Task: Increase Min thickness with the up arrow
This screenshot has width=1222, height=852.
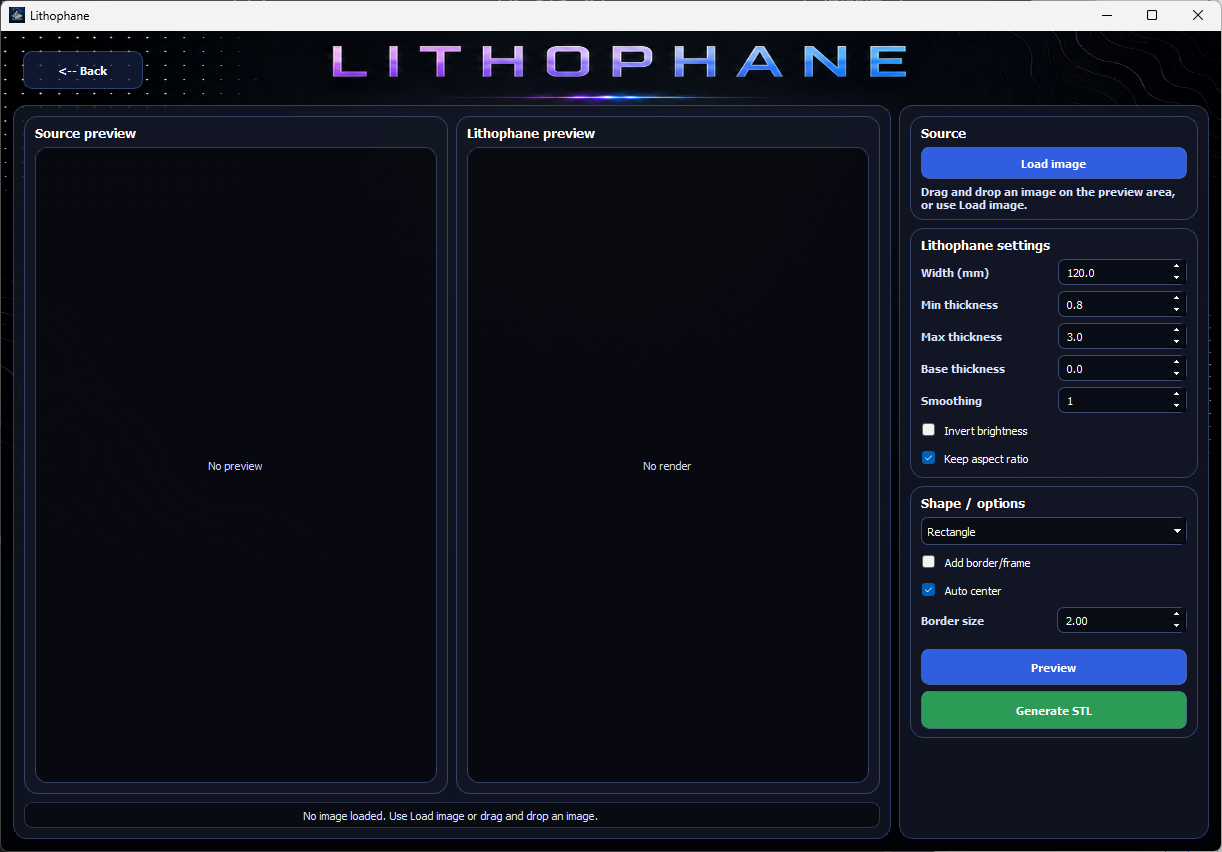Action: tap(1176, 299)
